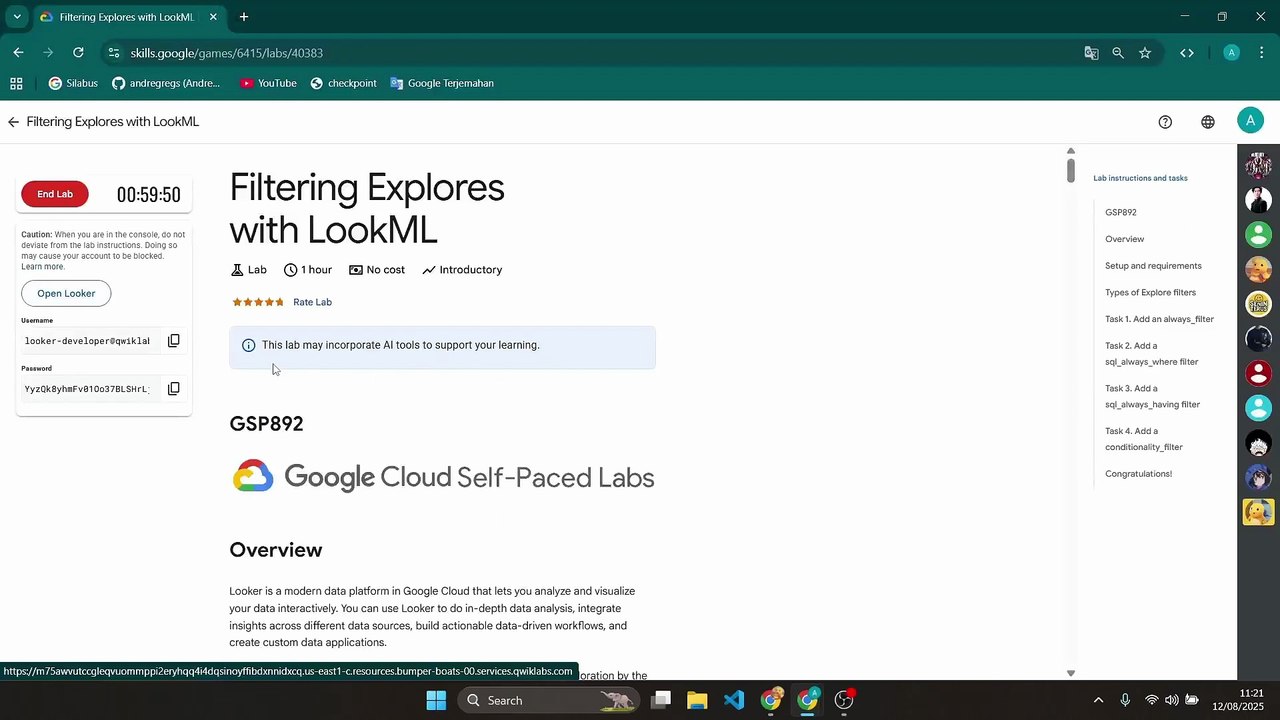
Task: Click the address bar URL
Action: click(227, 53)
